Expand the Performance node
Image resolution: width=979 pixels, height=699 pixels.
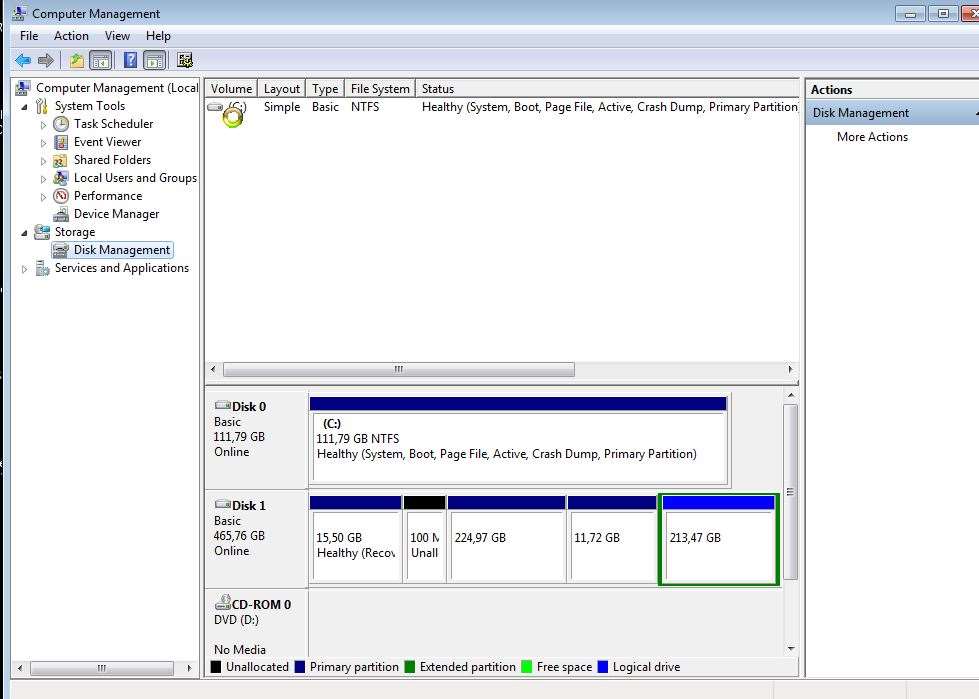point(43,197)
